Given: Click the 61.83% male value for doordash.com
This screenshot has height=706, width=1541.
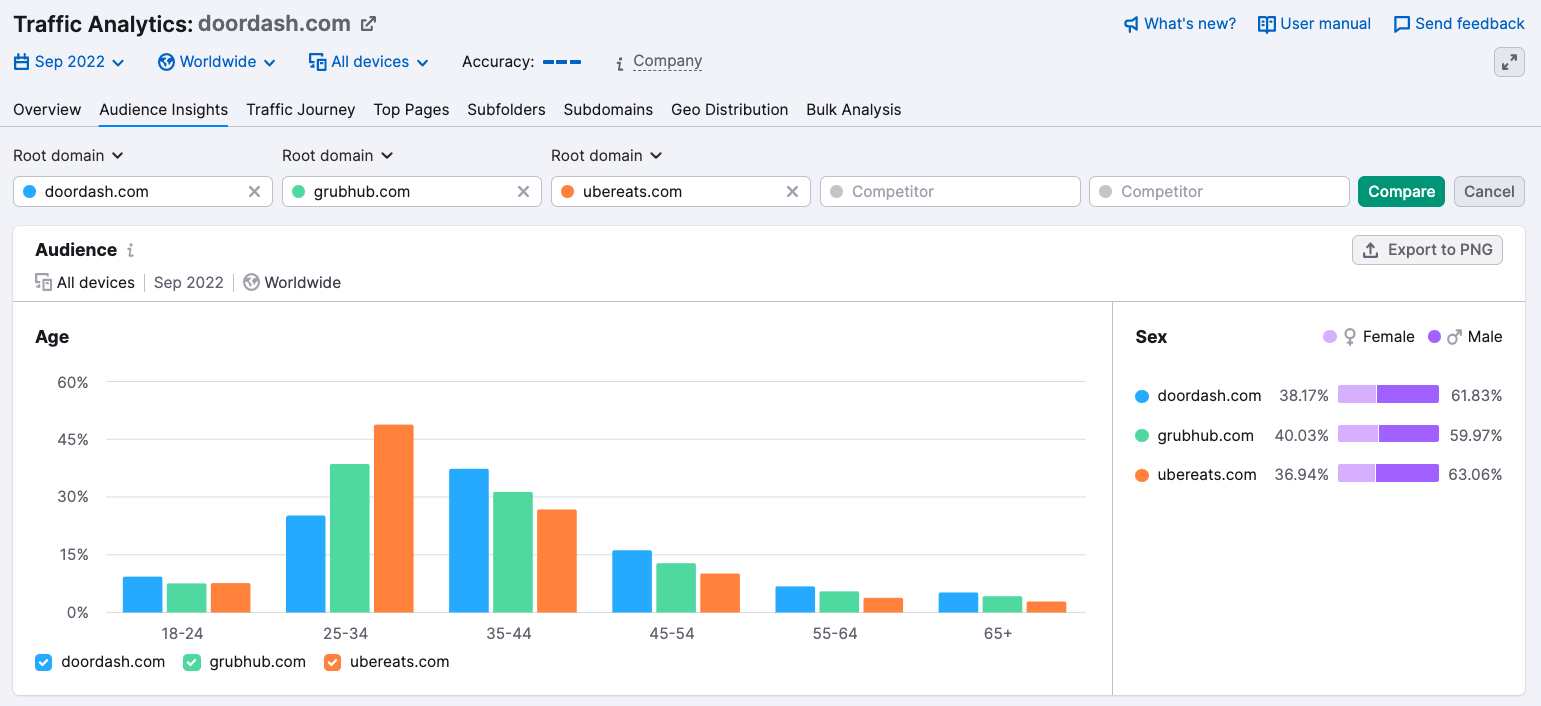Looking at the screenshot, I should pyautogui.click(x=1476, y=396).
